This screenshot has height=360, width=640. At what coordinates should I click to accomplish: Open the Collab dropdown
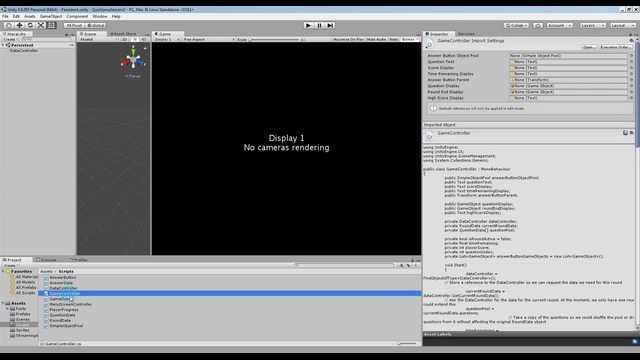click(x=516, y=25)
